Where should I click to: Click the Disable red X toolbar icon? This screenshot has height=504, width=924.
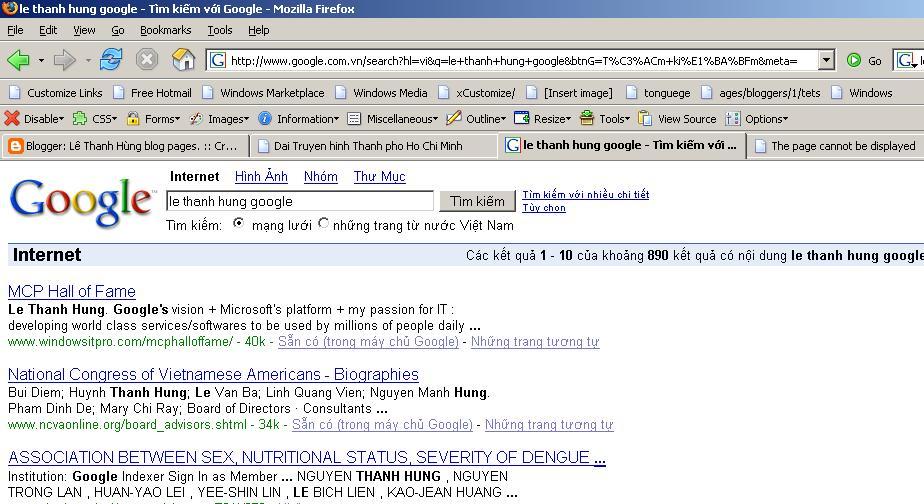click(x=12, y=118)
